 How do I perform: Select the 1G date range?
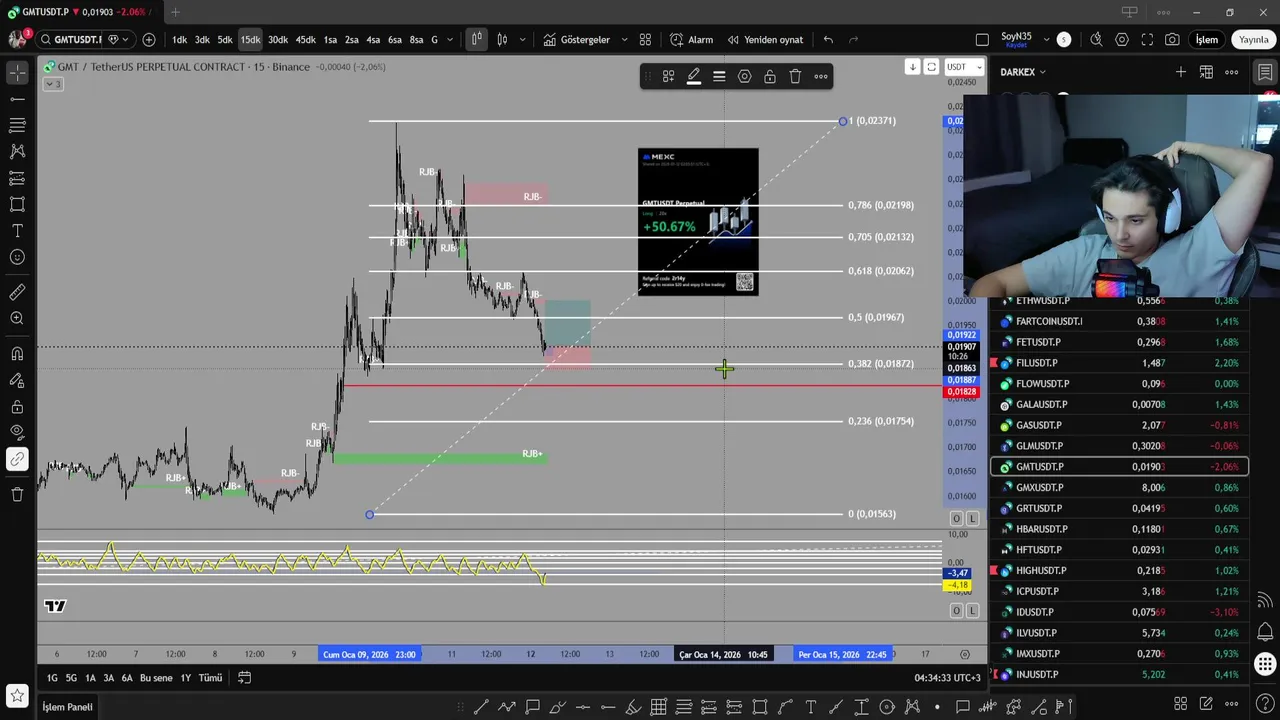(x=52, y=678)
